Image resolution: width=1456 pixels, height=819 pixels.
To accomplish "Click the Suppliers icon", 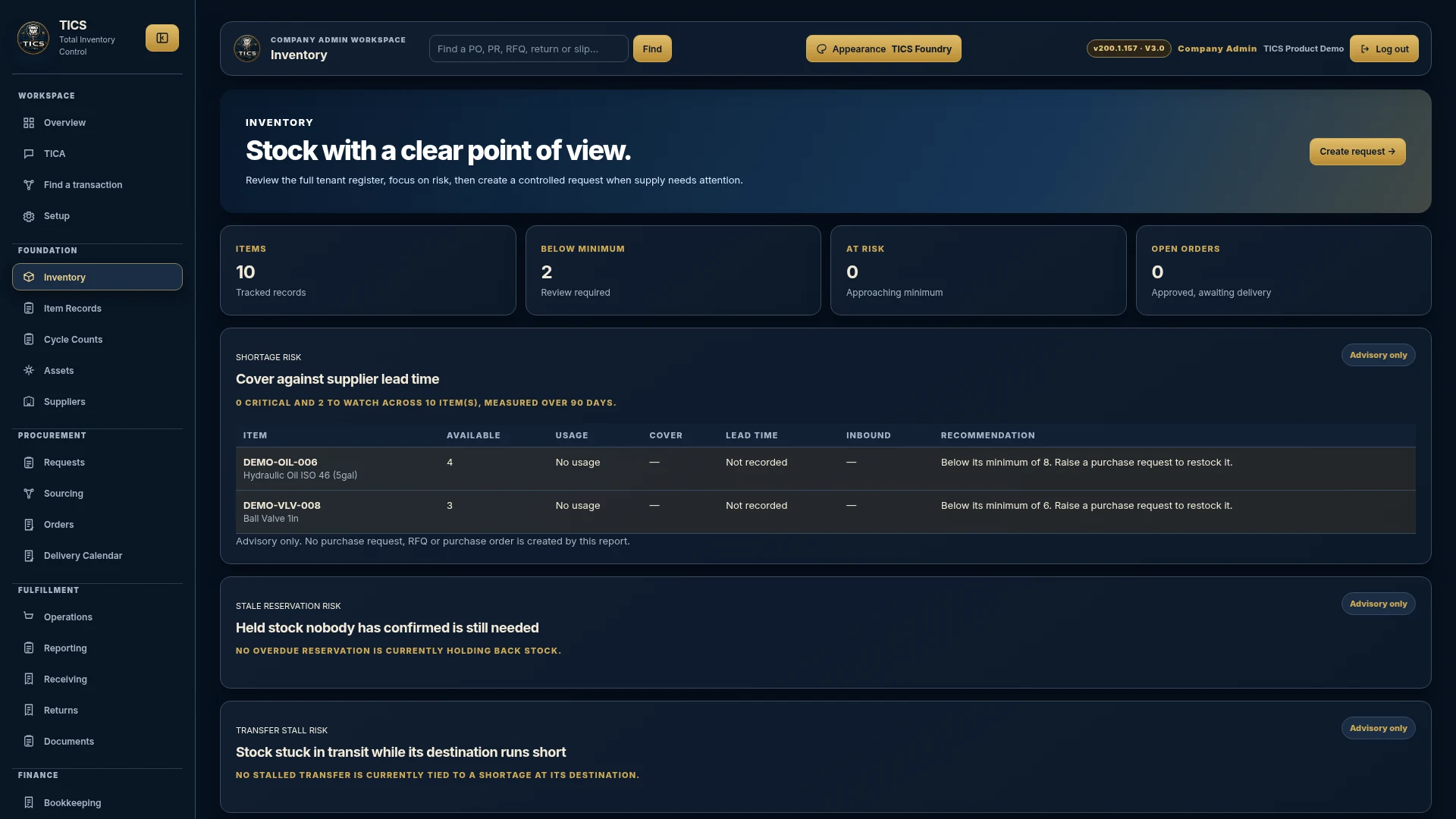I will click(x=29, y=402).
